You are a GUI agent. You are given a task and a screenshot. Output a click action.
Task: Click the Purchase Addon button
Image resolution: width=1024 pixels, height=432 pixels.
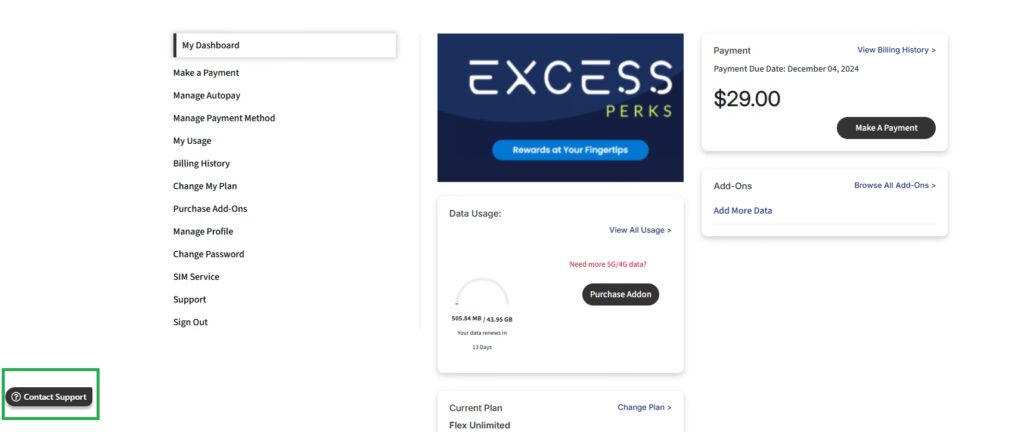click(x=620, y=295)
